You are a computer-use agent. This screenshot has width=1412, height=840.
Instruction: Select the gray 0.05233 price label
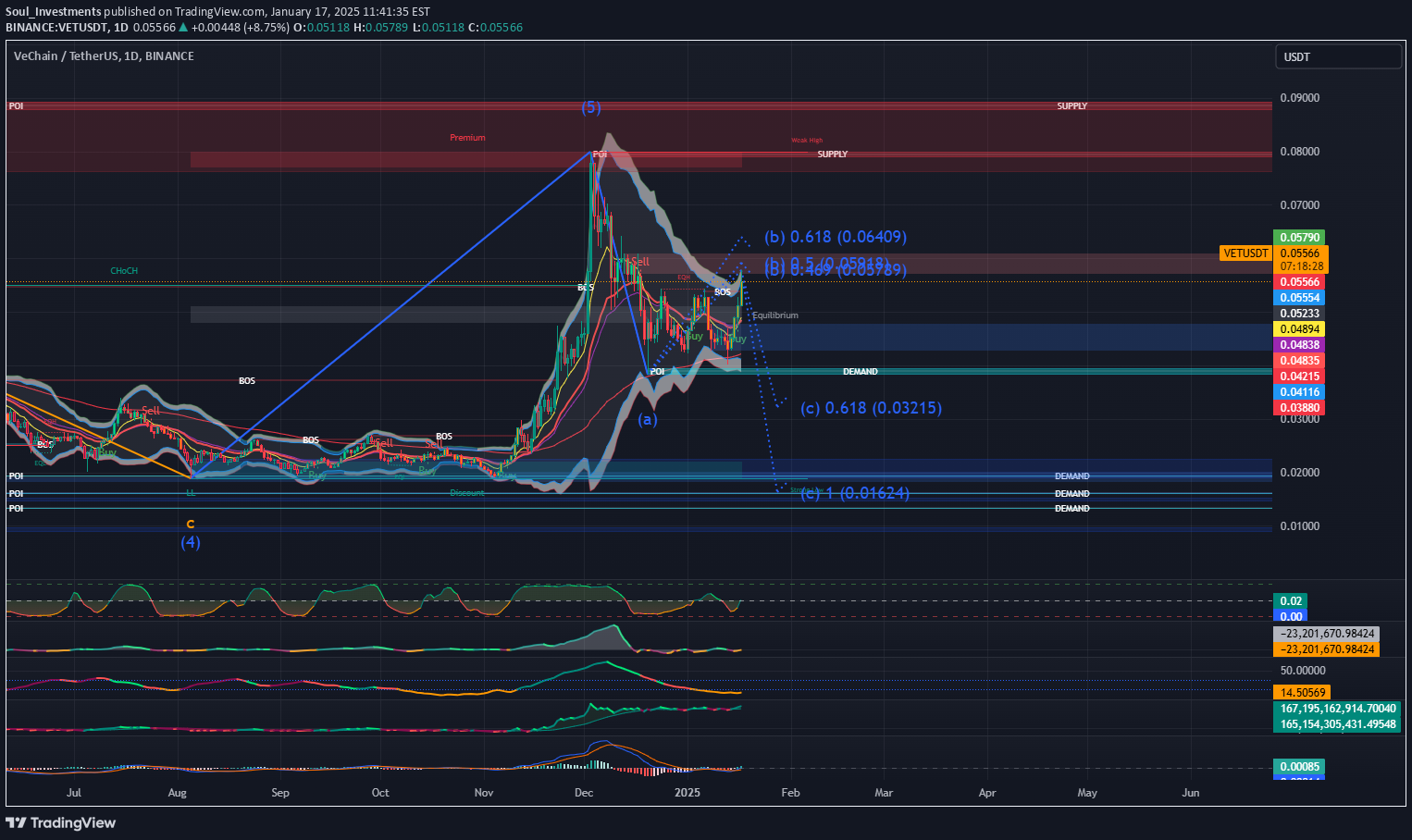[1300, 314]
